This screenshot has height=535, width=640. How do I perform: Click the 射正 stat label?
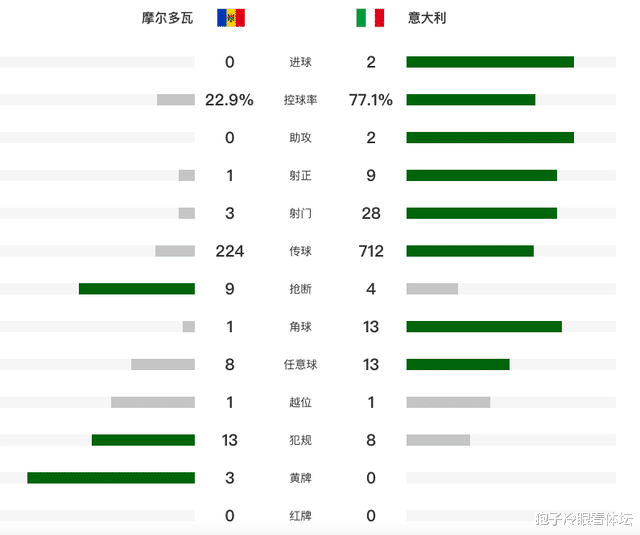[300, 176]
